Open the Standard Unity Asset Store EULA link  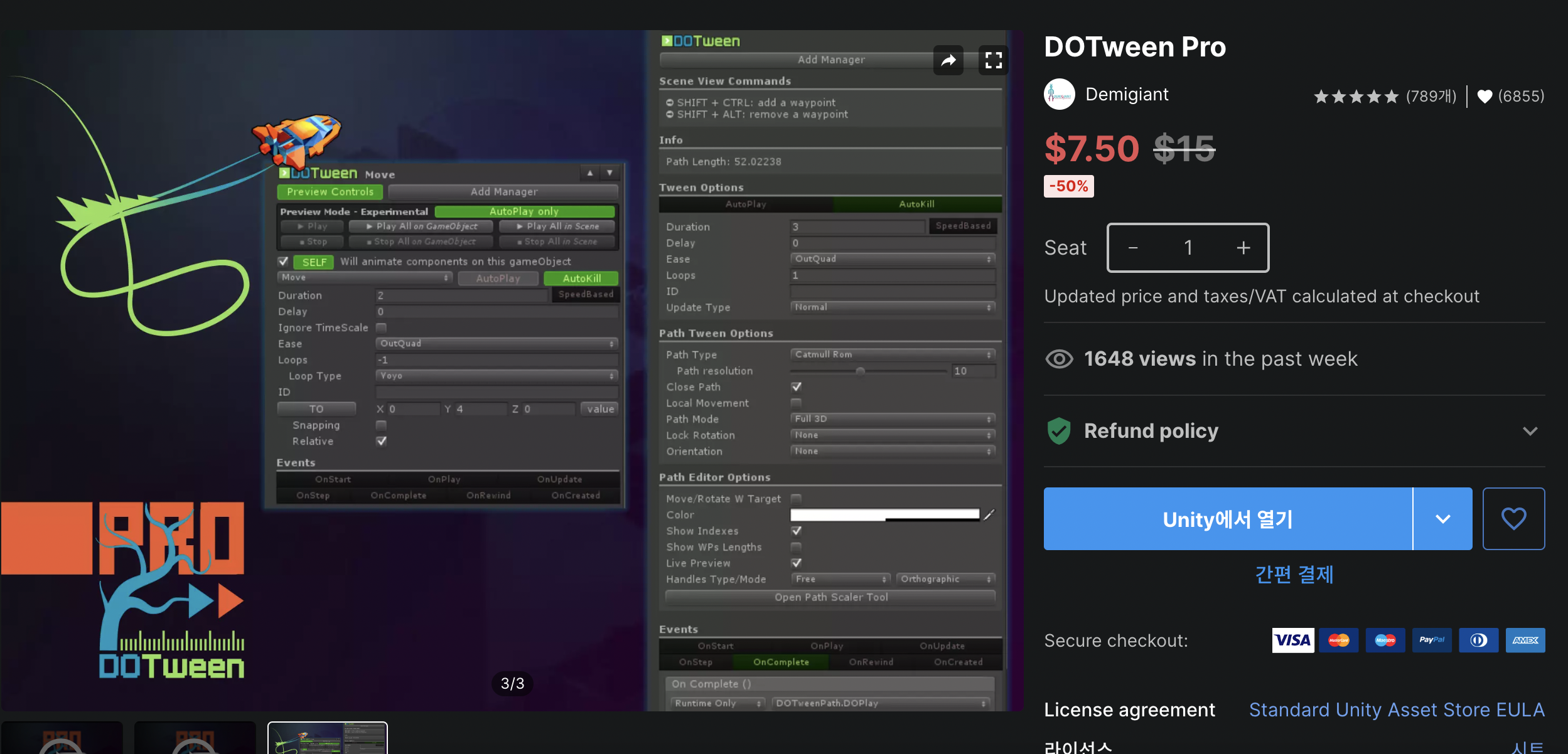point(1397,709)
